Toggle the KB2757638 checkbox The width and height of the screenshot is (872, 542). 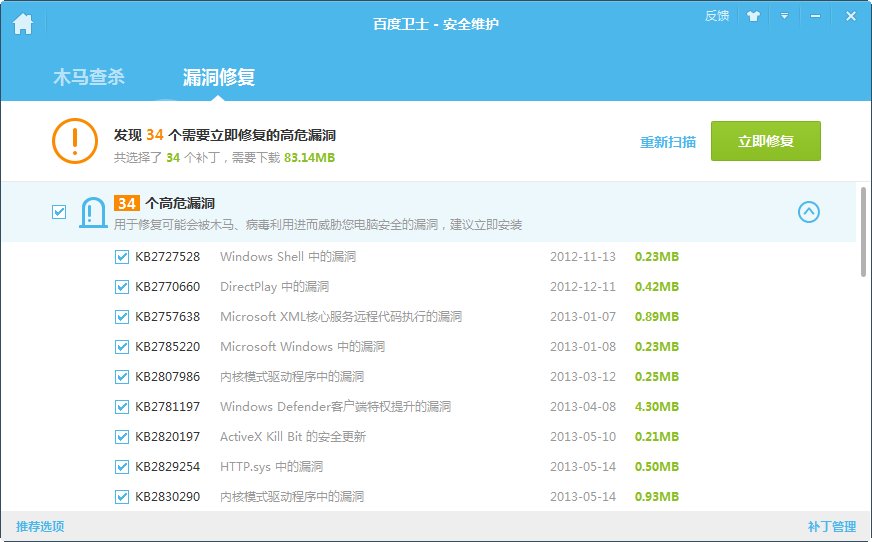tap(122, 317)
